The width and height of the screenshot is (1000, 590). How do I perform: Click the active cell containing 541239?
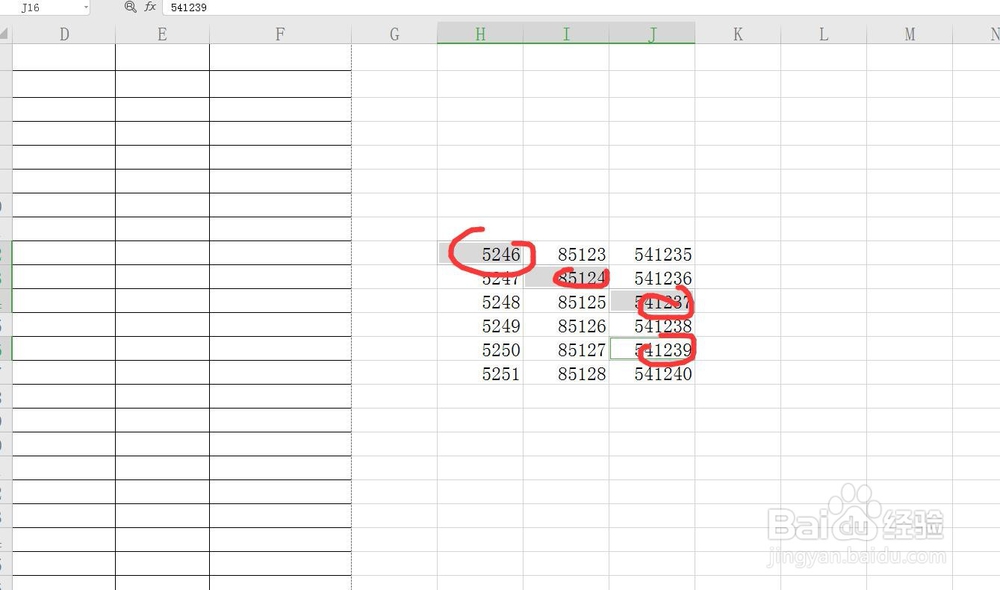(652, 349)
